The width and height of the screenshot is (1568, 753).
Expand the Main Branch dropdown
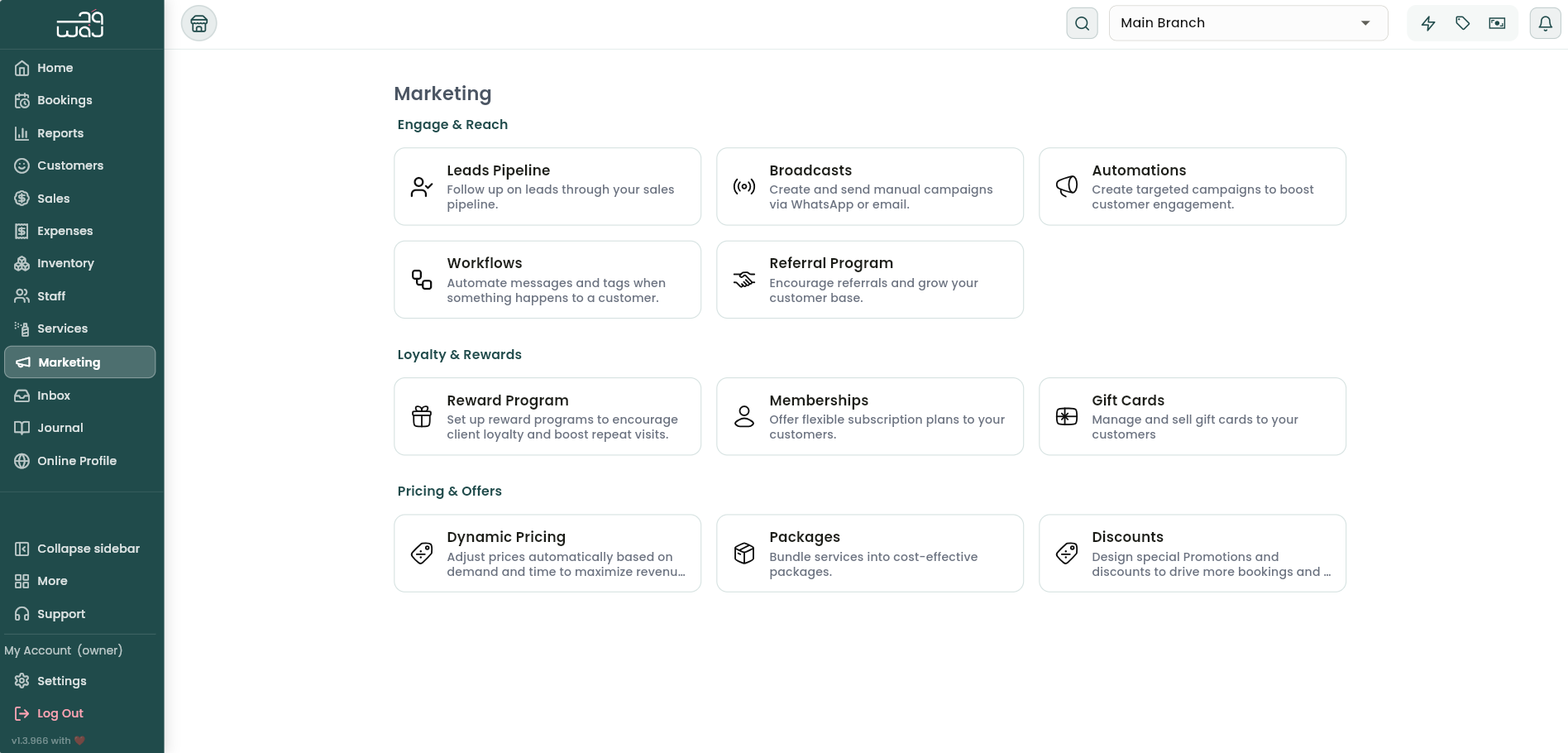1248,23
